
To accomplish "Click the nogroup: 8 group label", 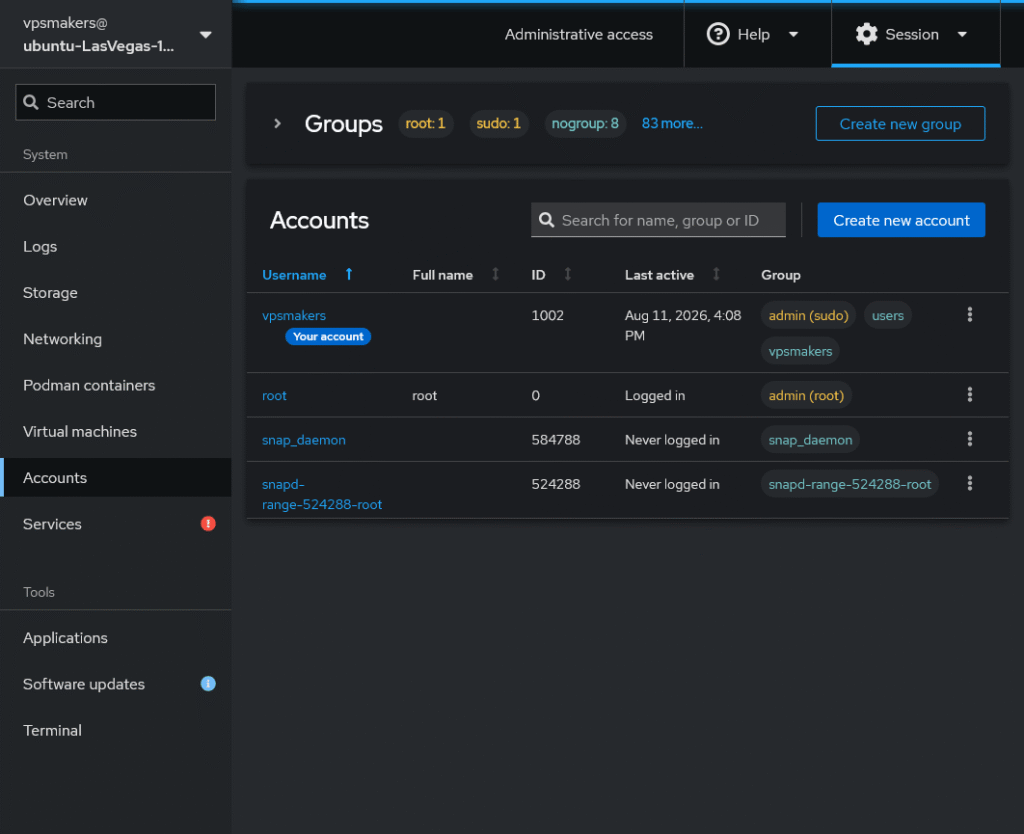I will click(x=585, y=123).
